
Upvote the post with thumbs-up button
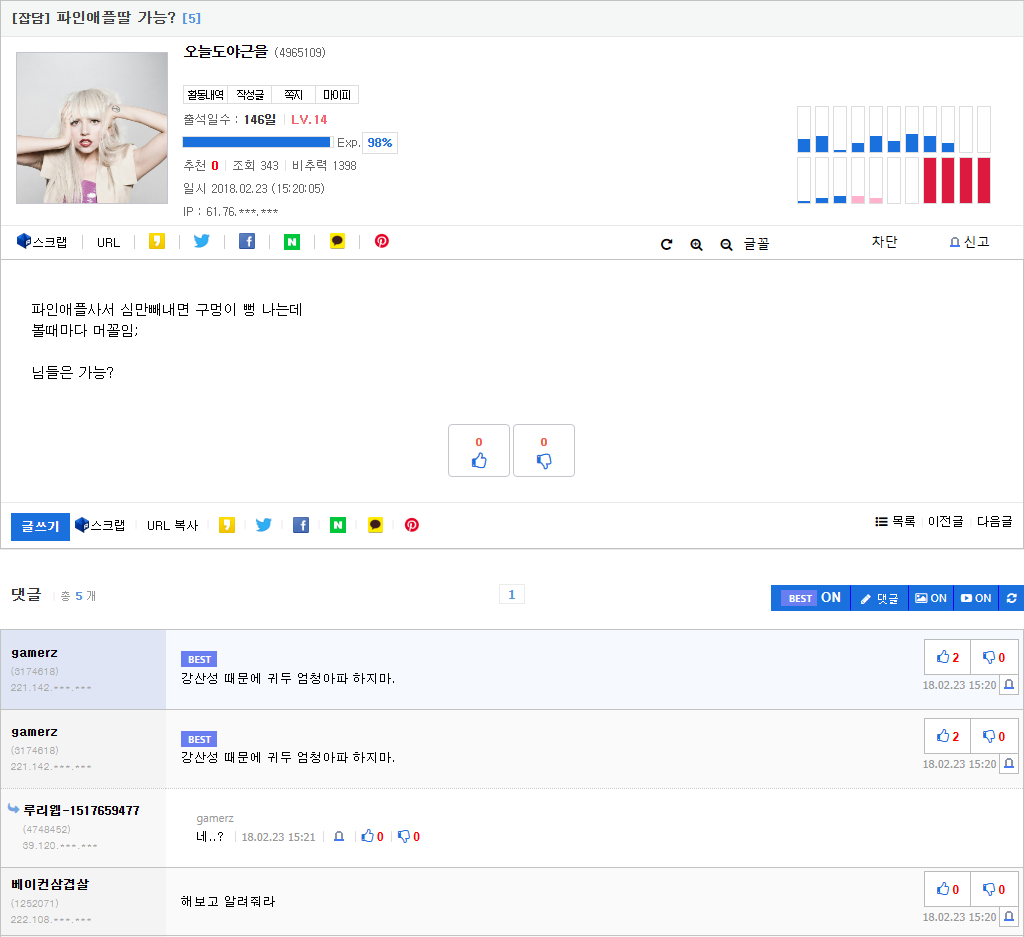479,451
